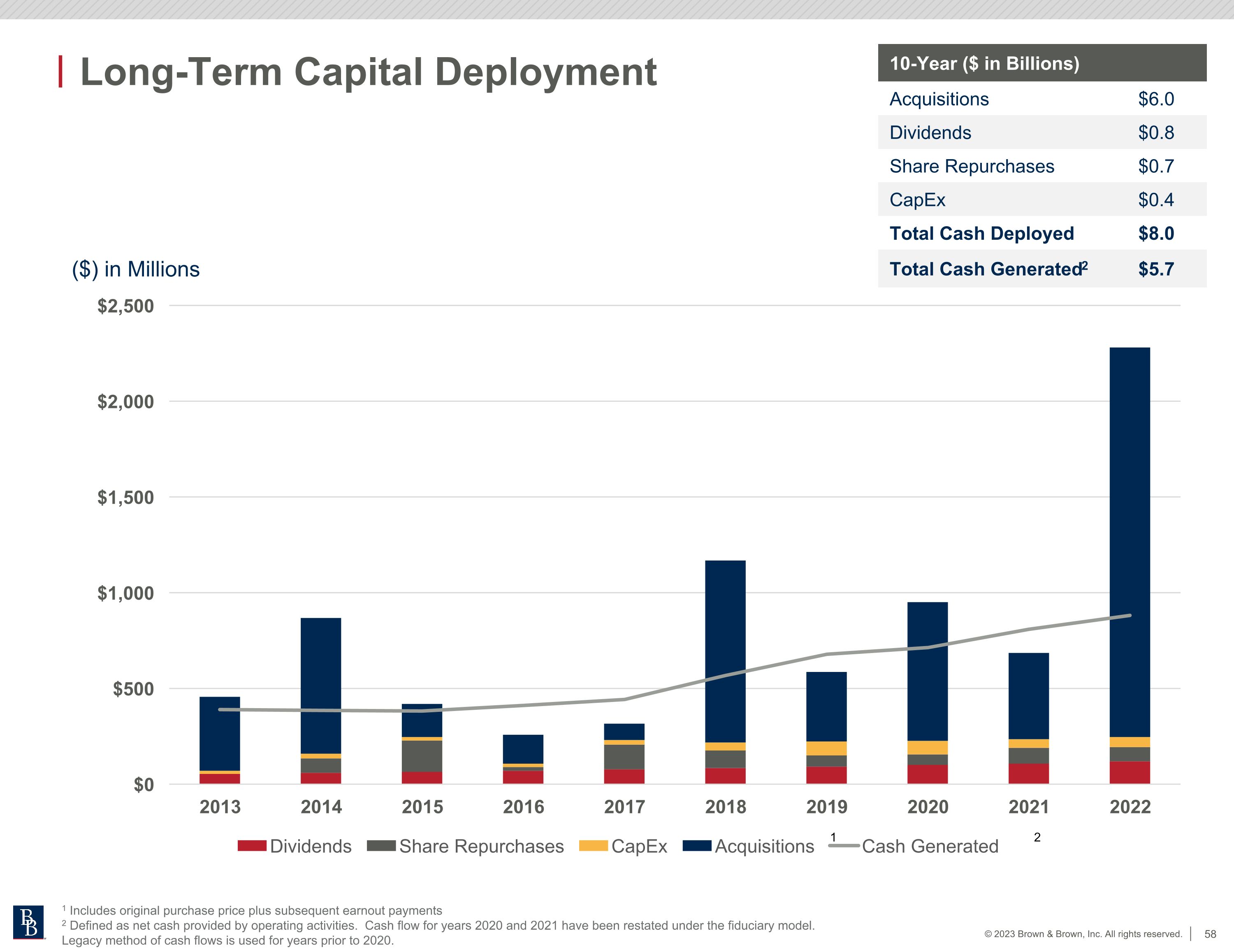Click the '($) in Millions' axis caption
Image resolution: width=1234 pixels, height=952 pixels.
point(136,269)
